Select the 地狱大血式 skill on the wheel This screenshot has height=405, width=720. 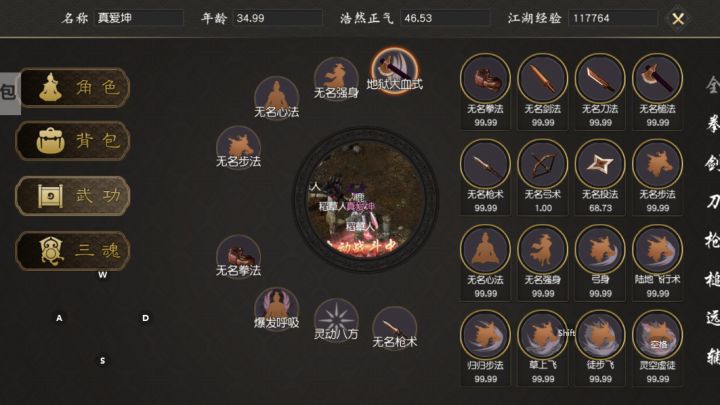(394, 70)
